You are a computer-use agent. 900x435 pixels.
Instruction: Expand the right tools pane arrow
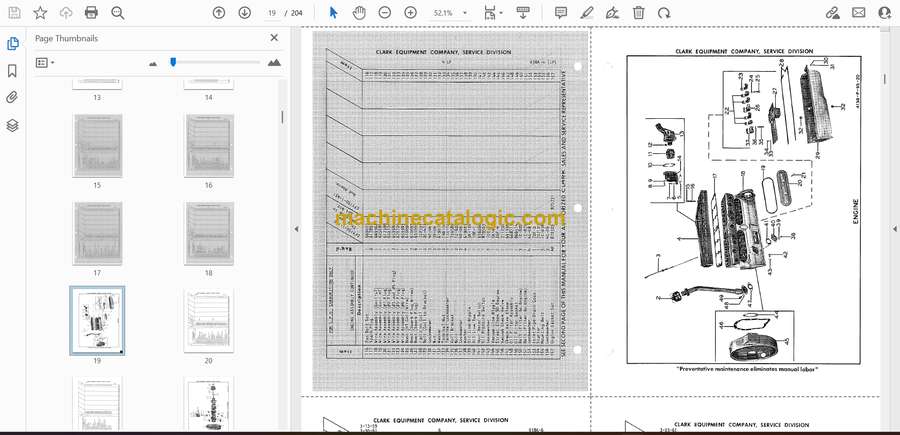coord(894,229)
